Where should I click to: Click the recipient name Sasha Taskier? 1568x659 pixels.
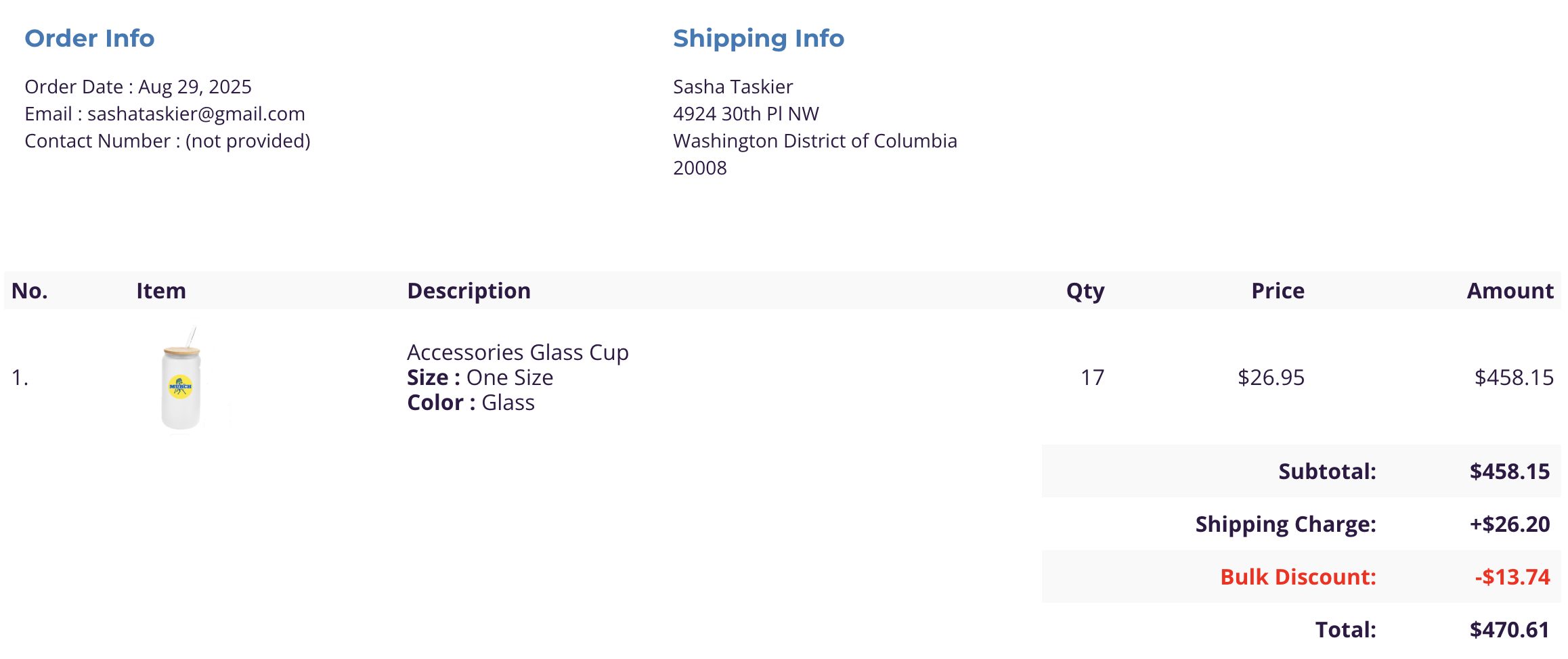(x=733, y=87)
